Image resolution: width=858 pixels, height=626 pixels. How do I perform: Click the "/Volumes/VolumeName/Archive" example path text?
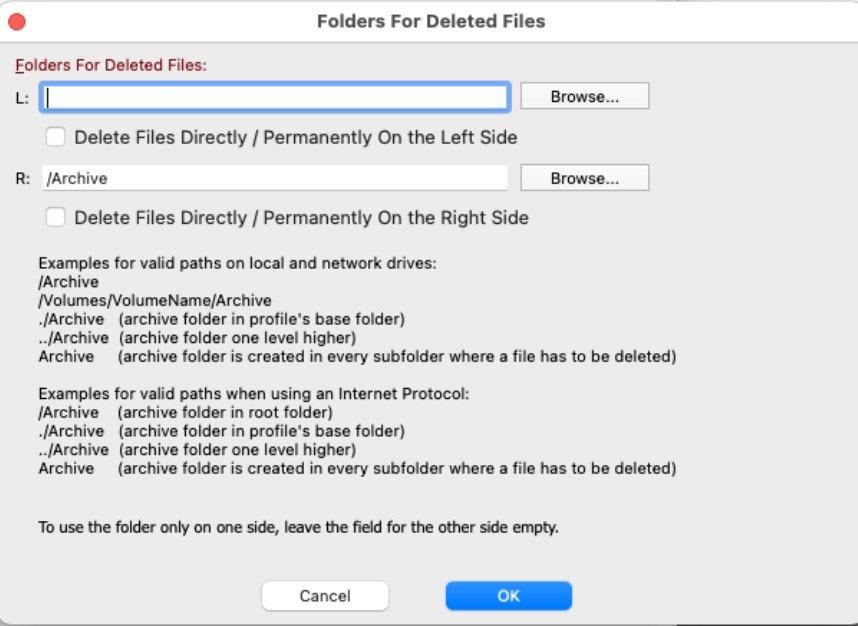coord(154,300)
